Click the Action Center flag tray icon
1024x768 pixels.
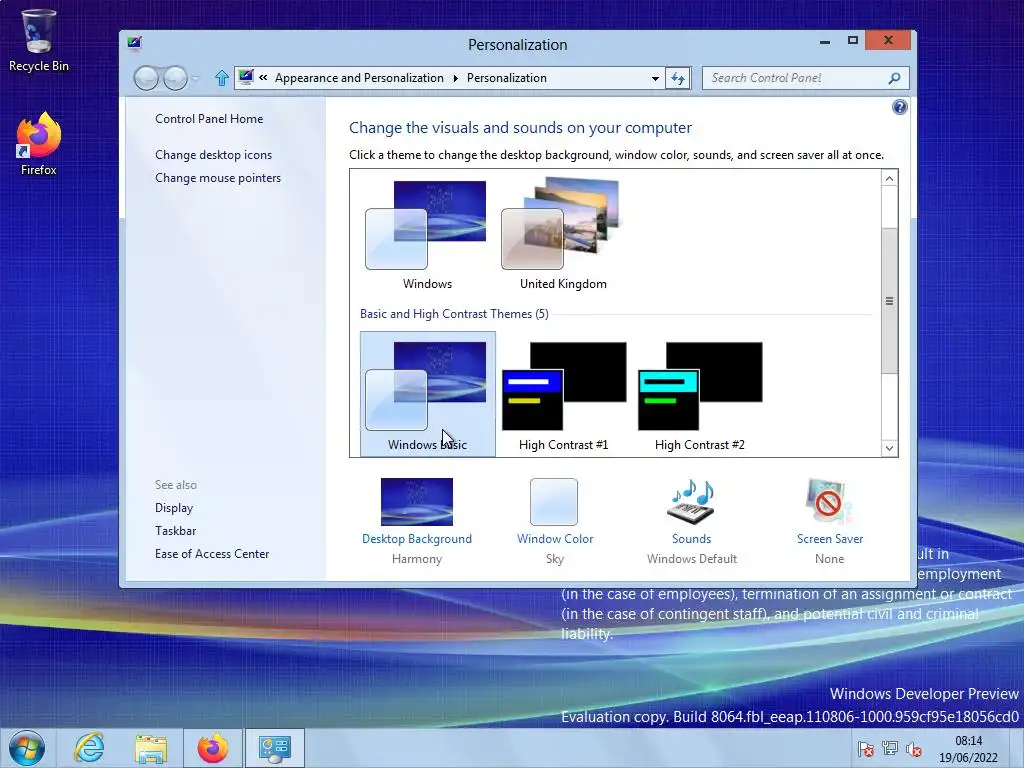(865, 749)
